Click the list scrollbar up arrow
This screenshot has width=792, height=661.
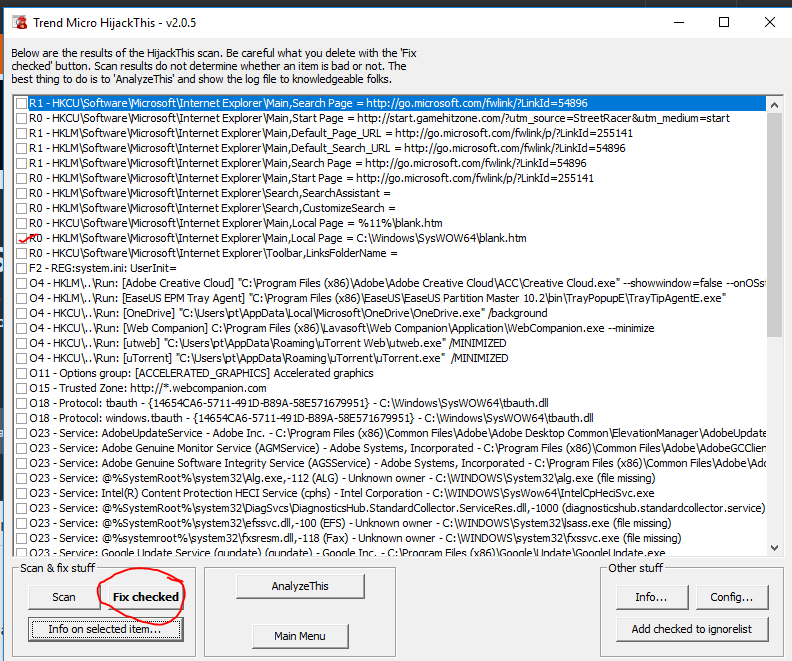774,105
